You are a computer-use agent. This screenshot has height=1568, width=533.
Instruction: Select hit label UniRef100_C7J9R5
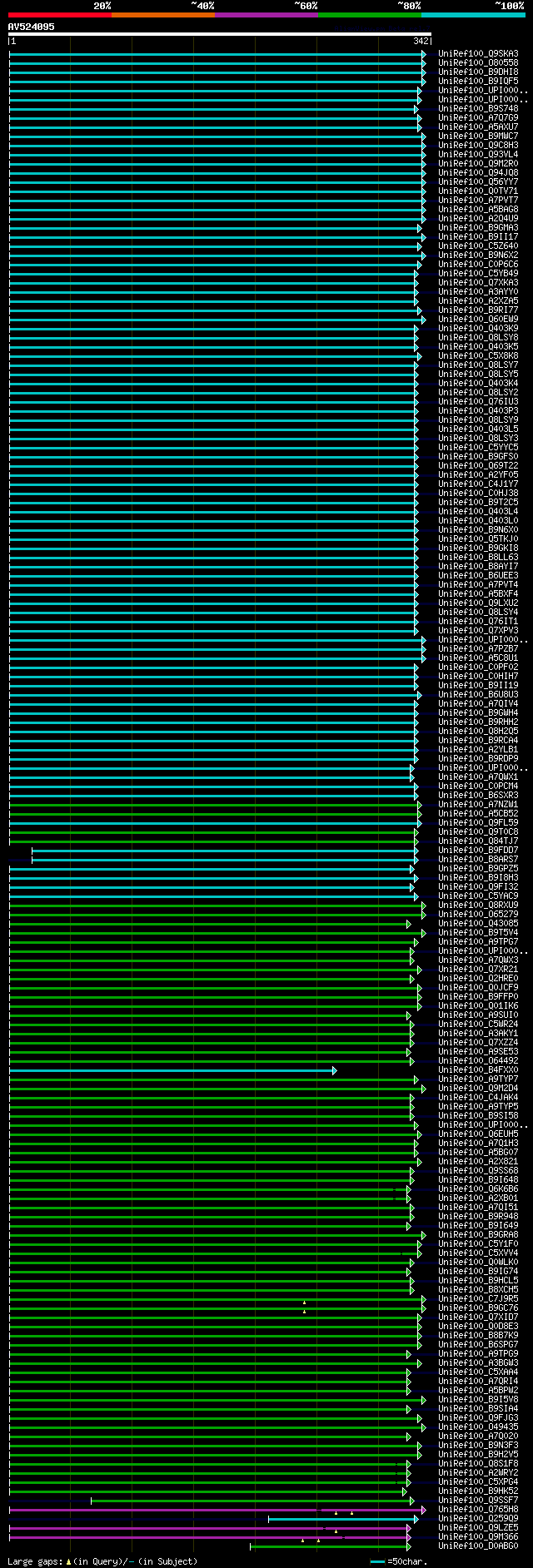[x=478, y=1299]
